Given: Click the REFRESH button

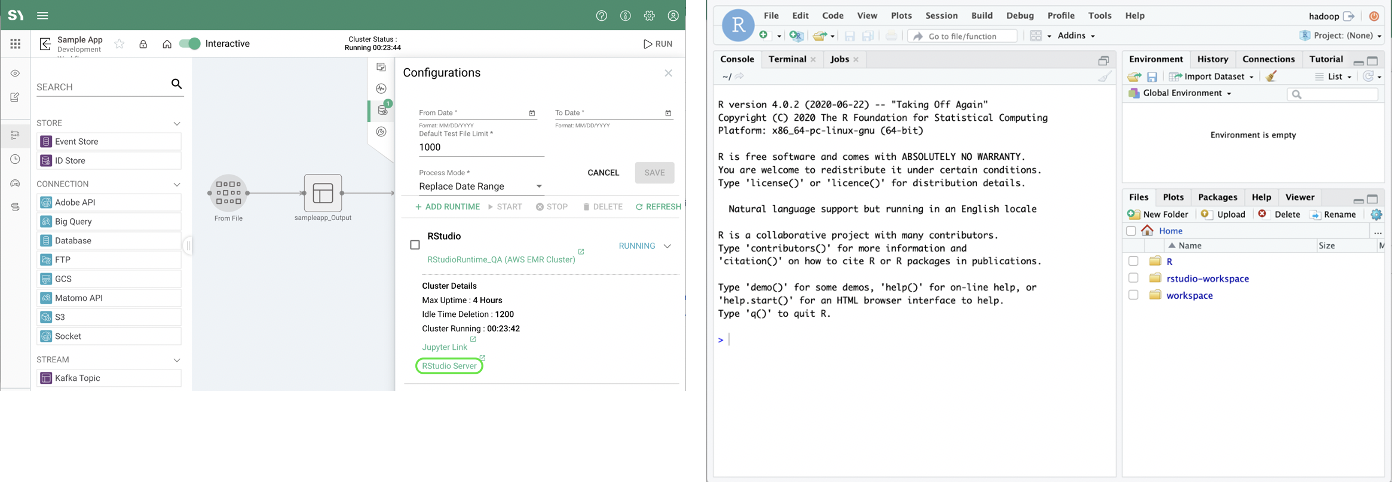Looking at the screenshot, I should 658,207.
